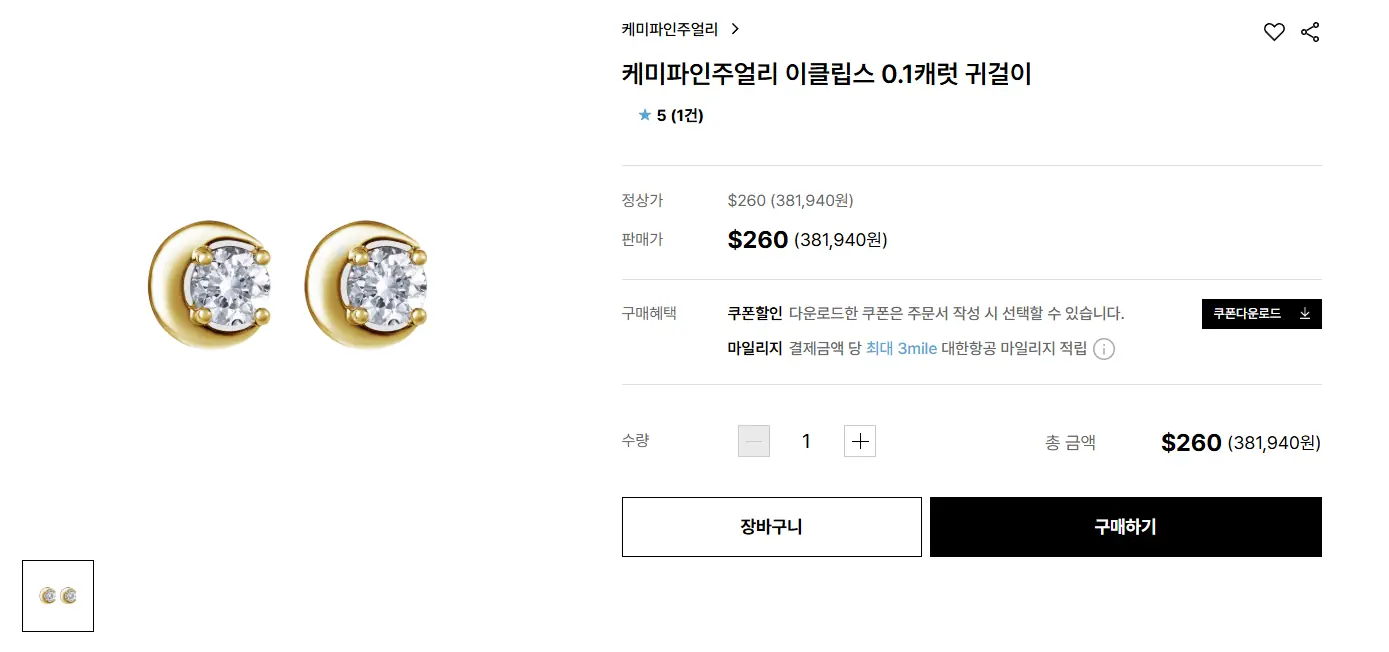
Task: Open the 최대 3mile mileage link
Action: 901,349
